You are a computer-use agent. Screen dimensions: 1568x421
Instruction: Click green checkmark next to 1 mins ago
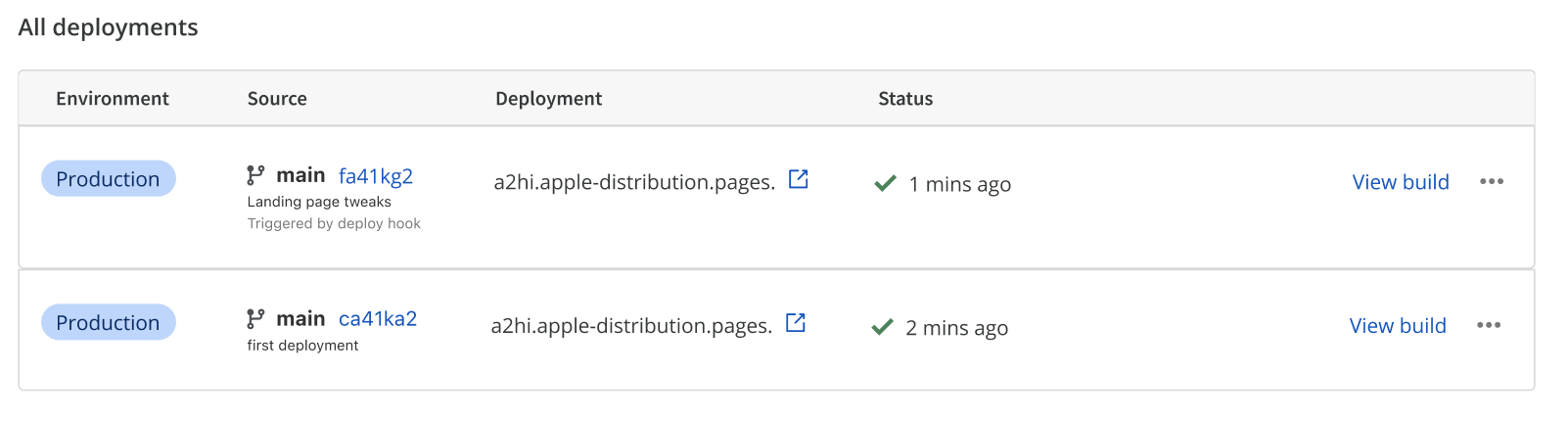coord(885,183)
